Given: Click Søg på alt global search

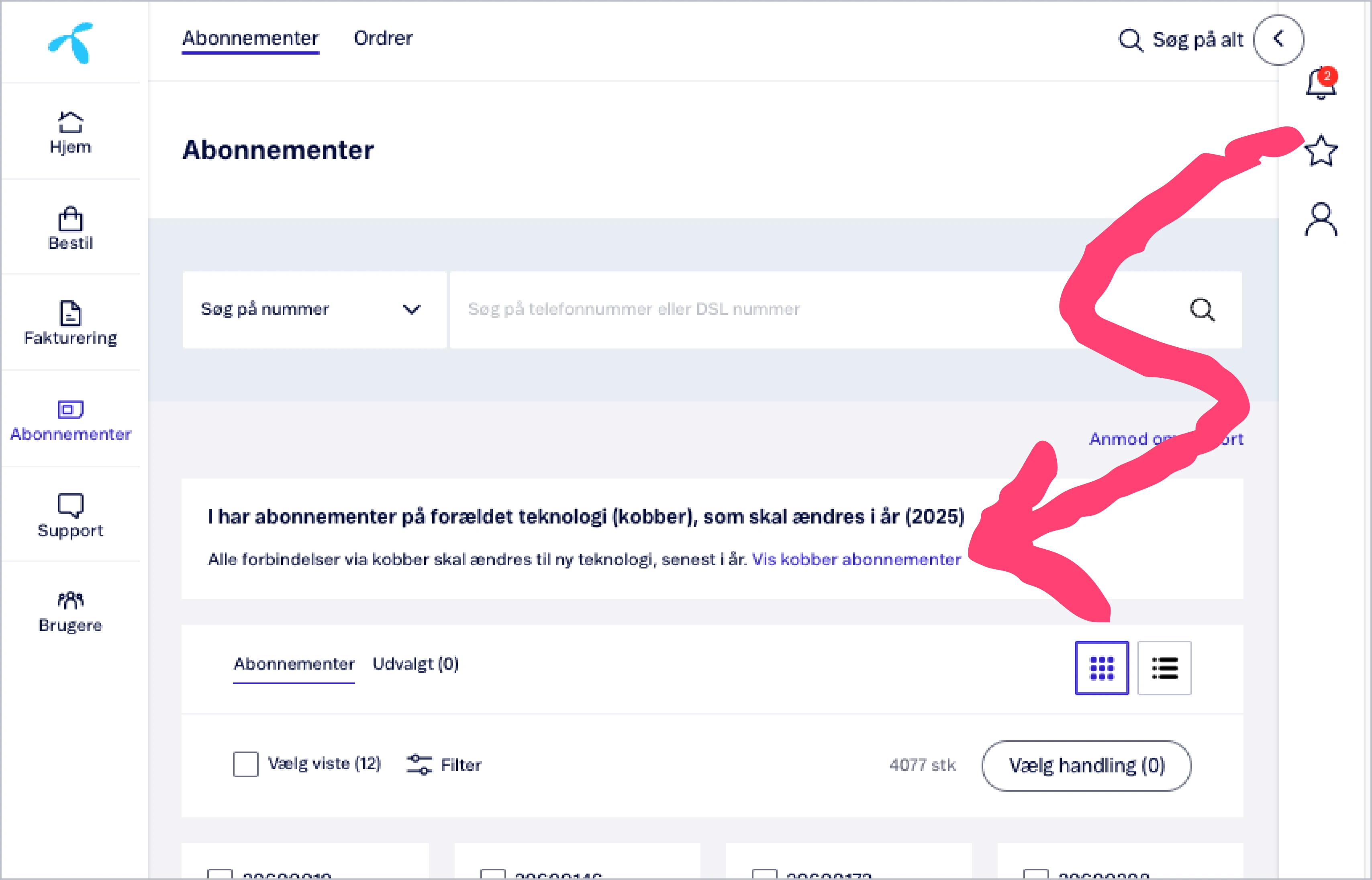Looking at the screenshot, I should 1181,39.
